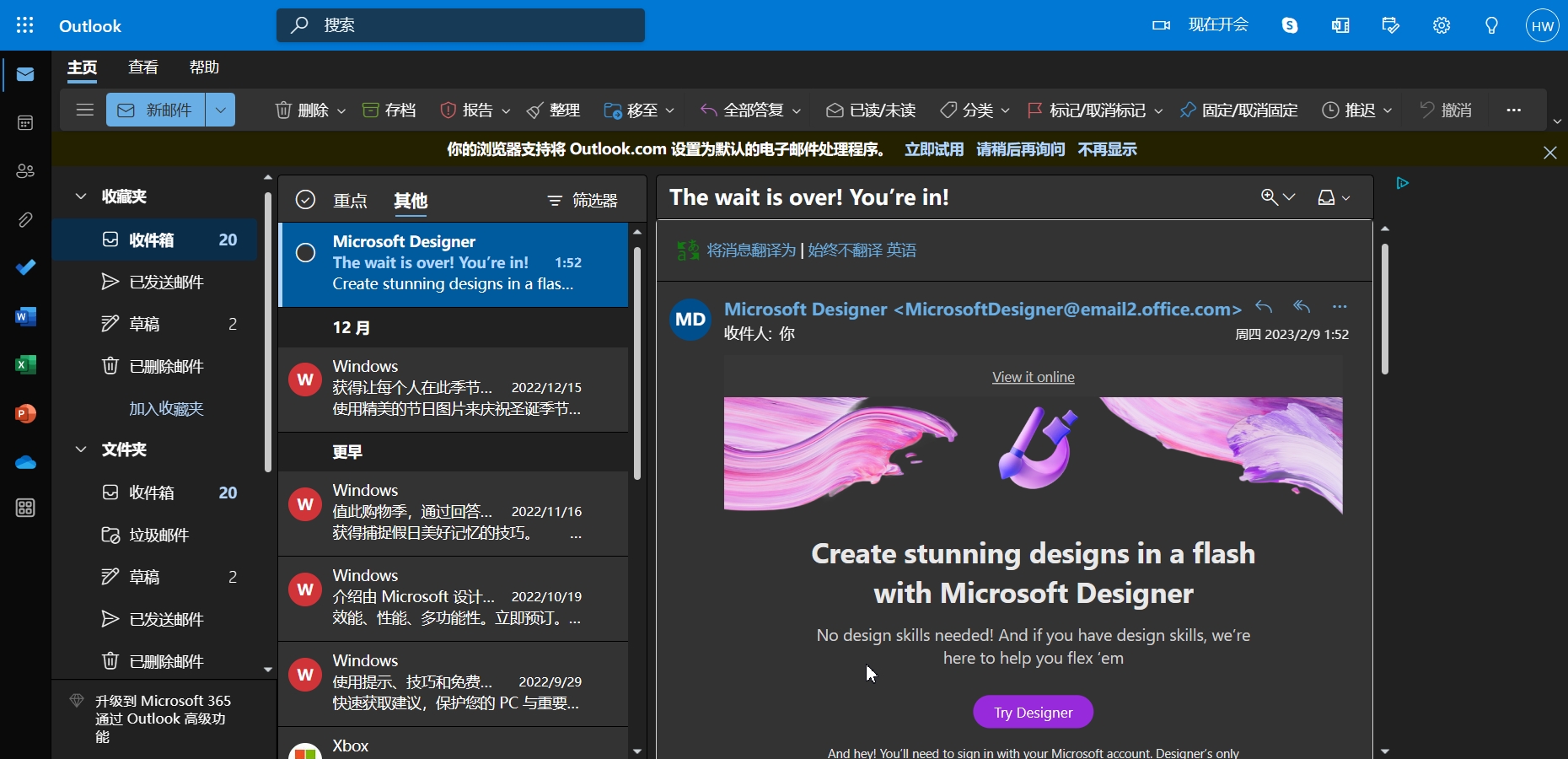Open the print options dropdown in reading pane
Screen dimensions: 1568x759
pyautogui.click(x=1334, y=197)
